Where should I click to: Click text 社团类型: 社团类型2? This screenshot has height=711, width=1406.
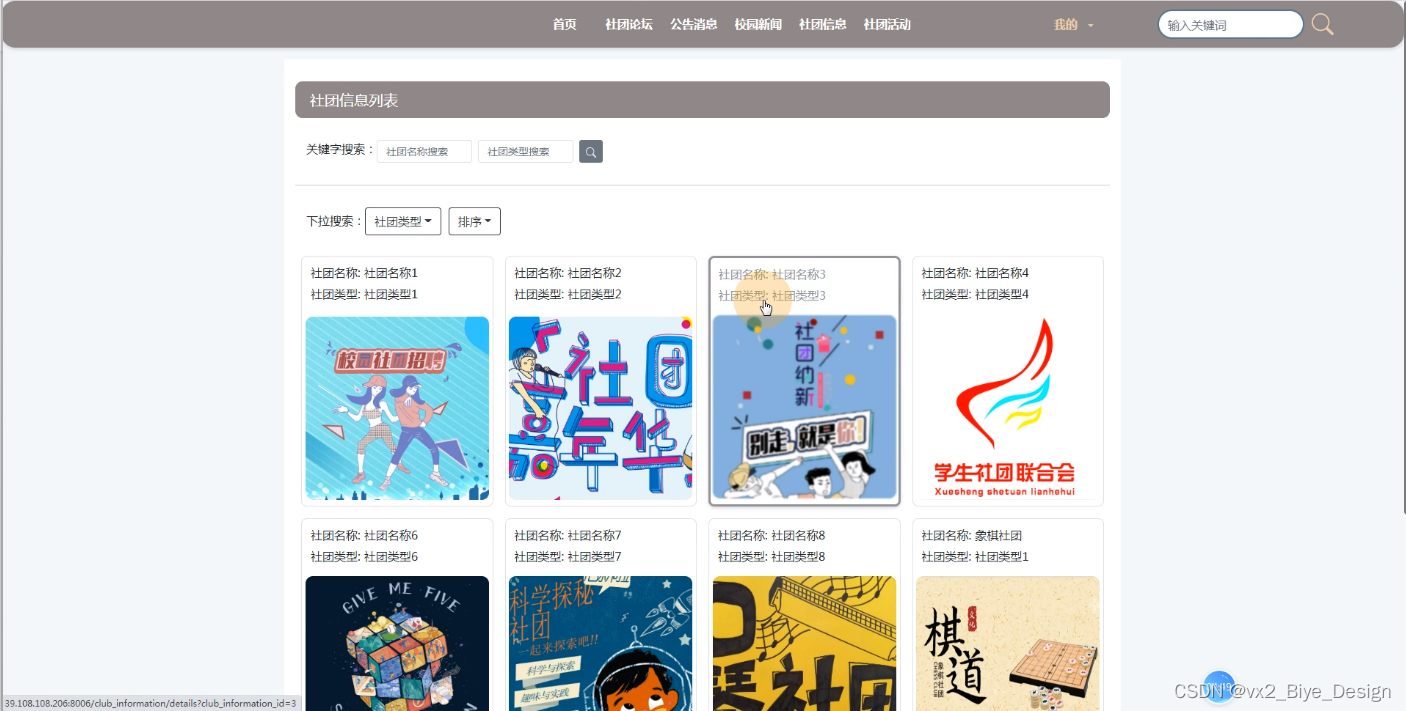[x=568, y=294]
